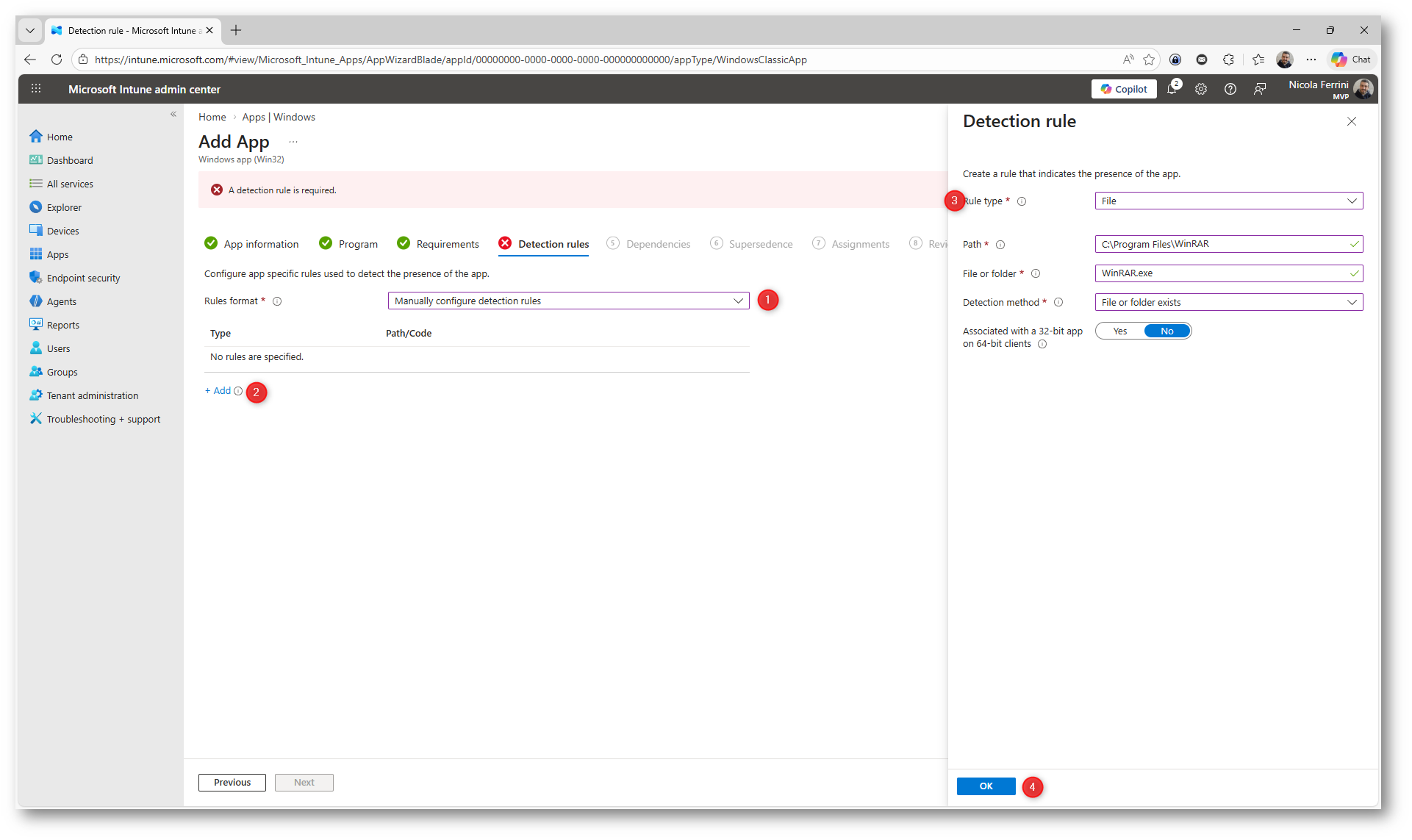Click the + Add rule link

[x=218, y=391]
